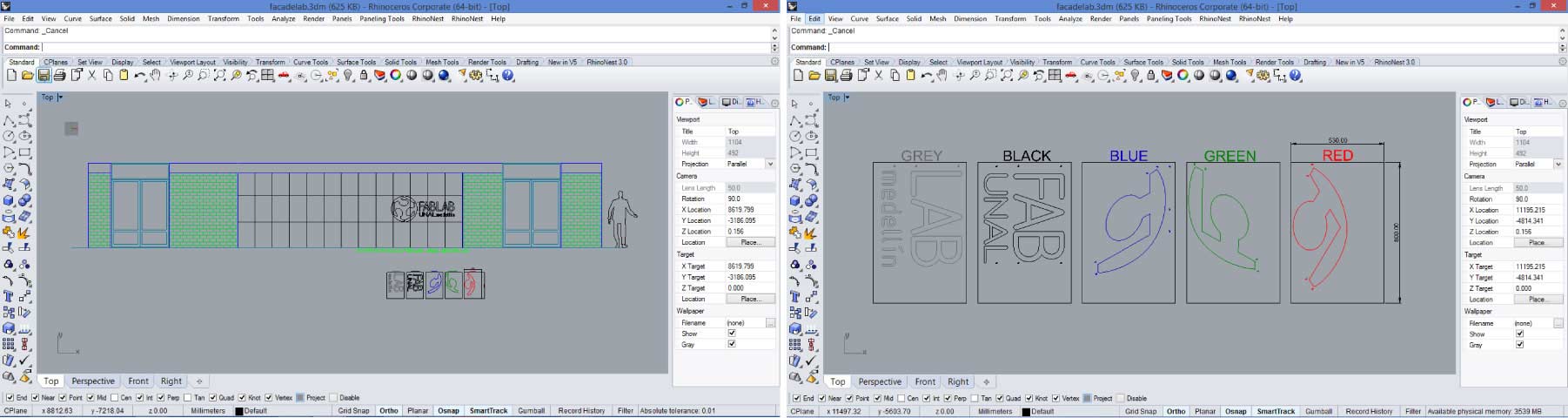Click the Copy icon in right window
1568x418 pixels.
pos(895,76)
